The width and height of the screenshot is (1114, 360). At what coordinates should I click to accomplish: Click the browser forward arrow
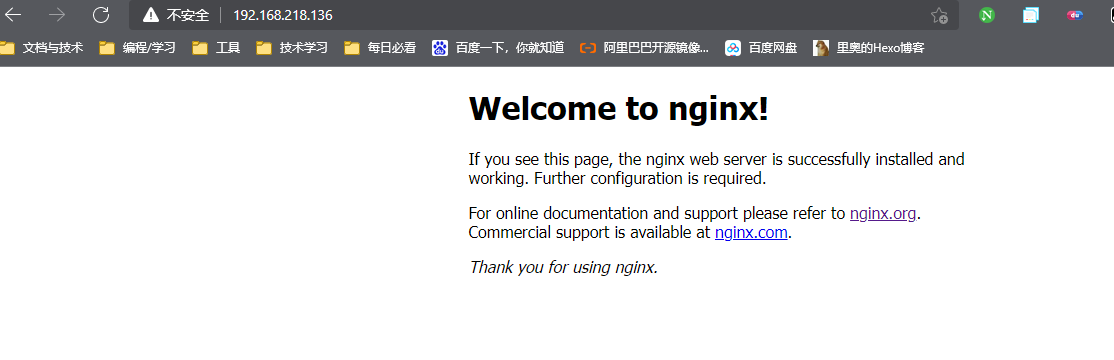[x=57, y=15]
